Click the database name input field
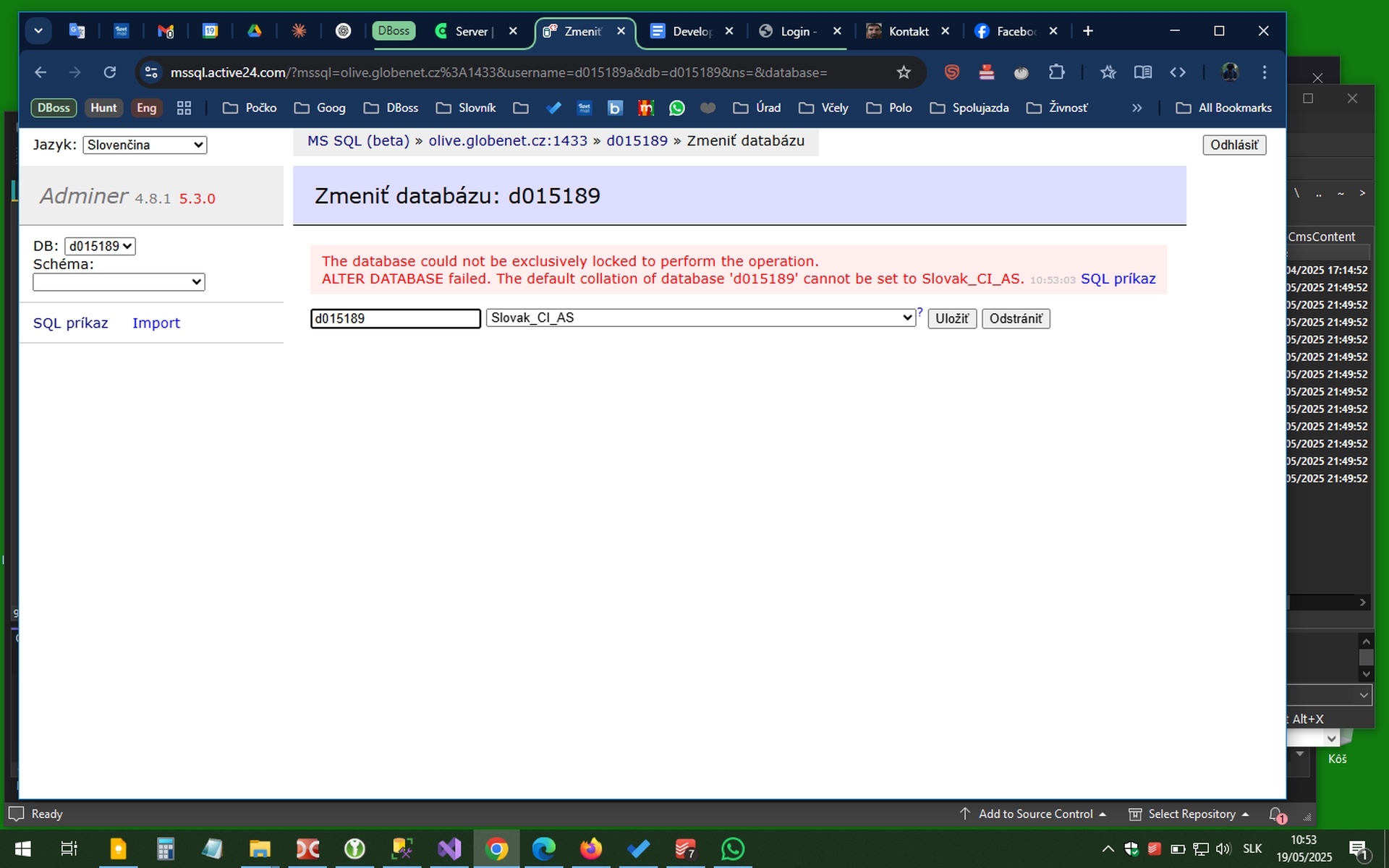The width and height of the screenshot is (1389, 868). tap(395, 318)
